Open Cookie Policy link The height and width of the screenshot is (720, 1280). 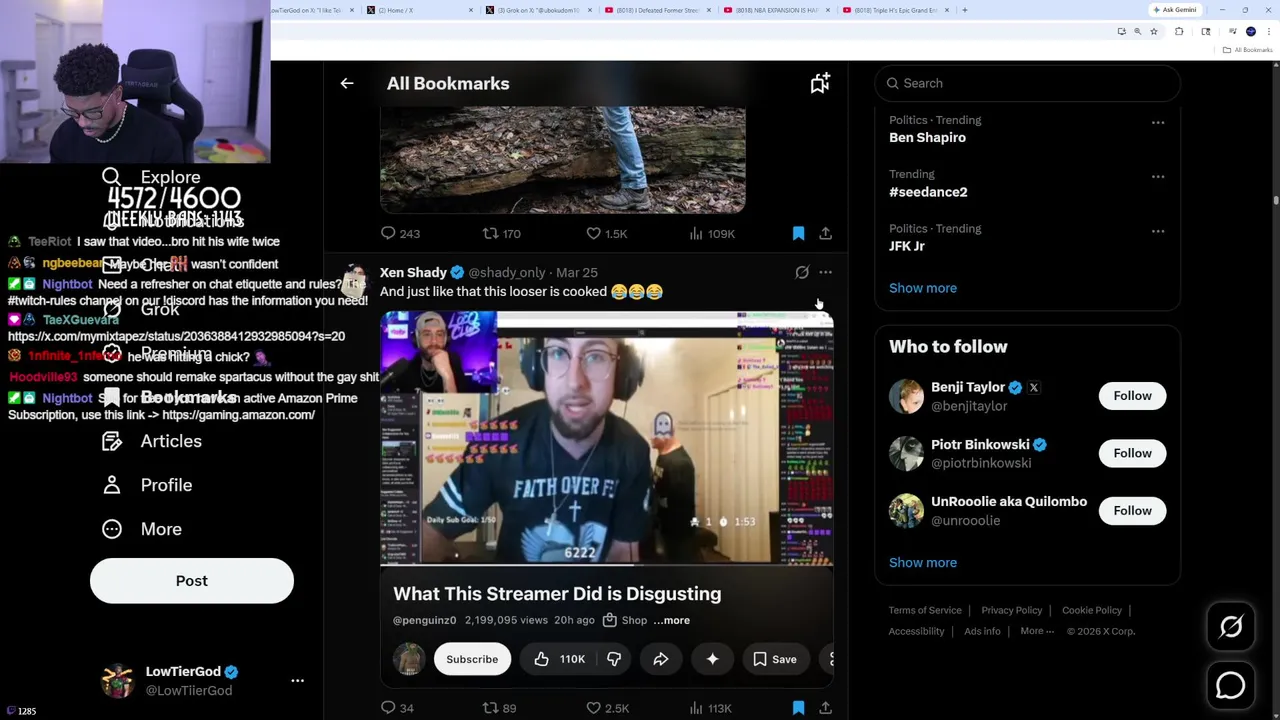pos(1091,610)
